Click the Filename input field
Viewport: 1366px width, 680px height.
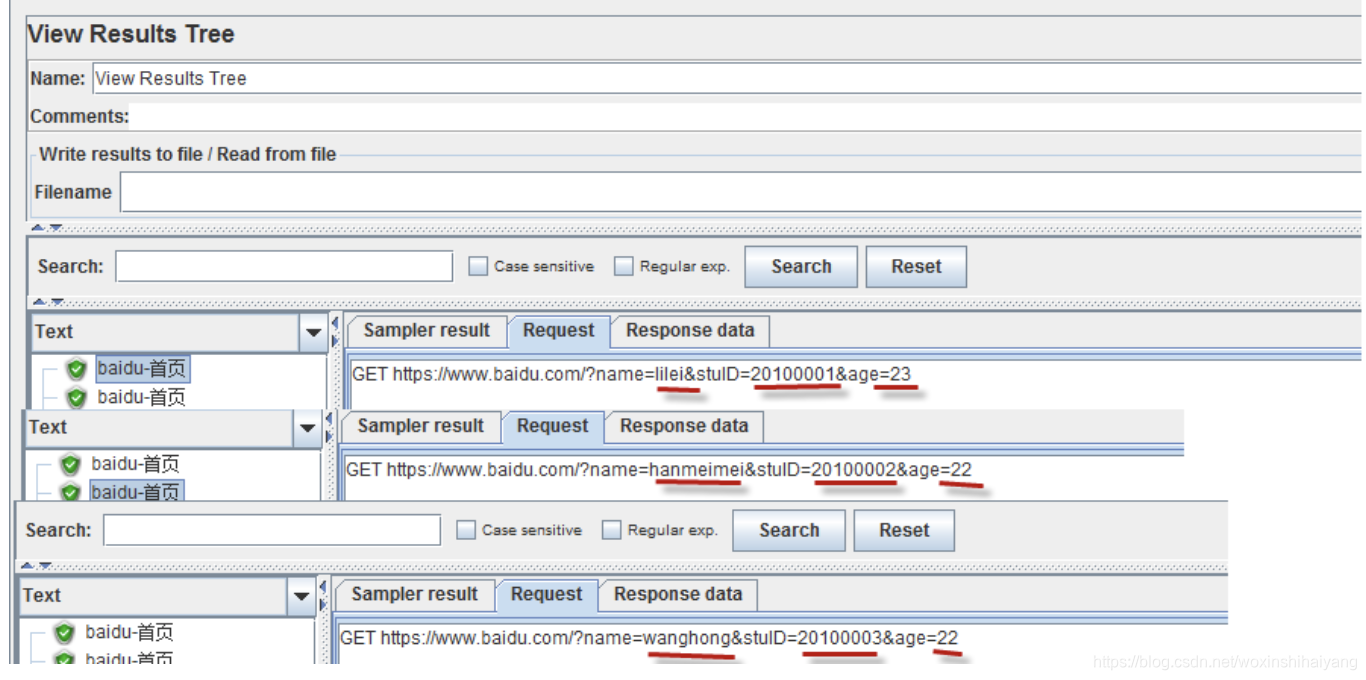point(740,191)
